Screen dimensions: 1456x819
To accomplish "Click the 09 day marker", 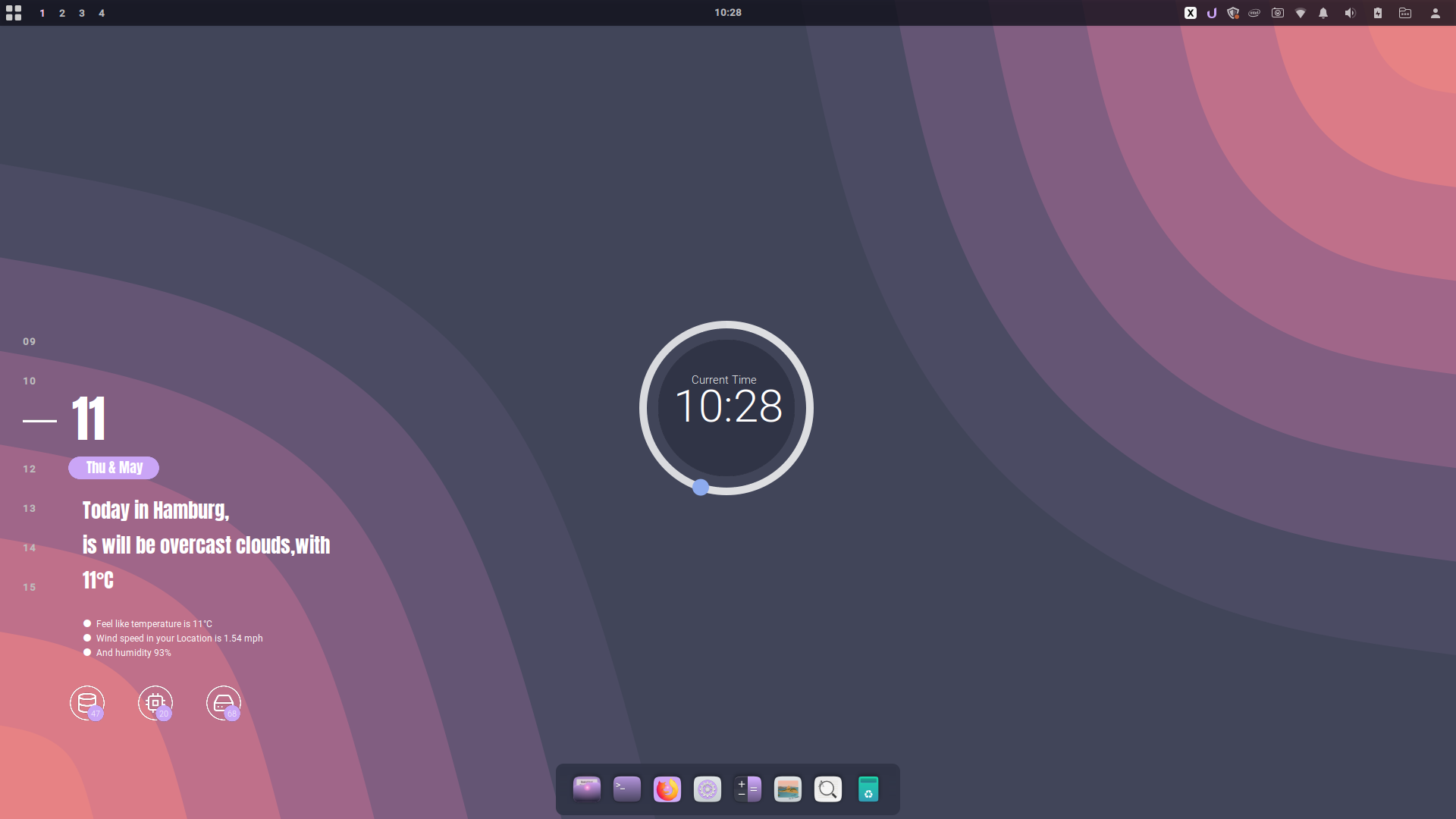I will point(30,341).
